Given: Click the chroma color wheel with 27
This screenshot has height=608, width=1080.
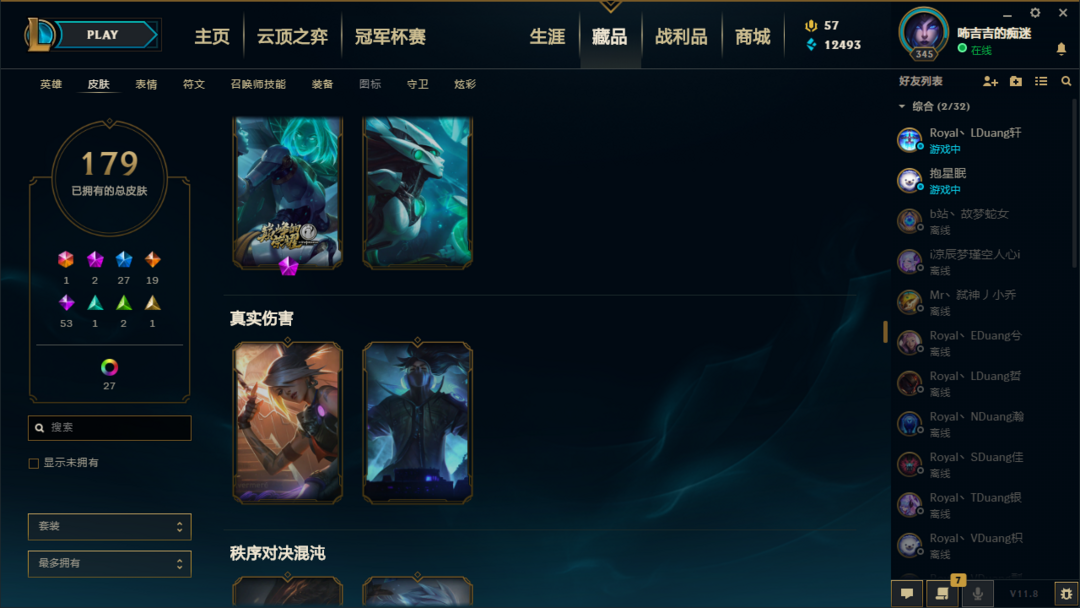Looking at the screenshot, I should [x=109, y=368].
